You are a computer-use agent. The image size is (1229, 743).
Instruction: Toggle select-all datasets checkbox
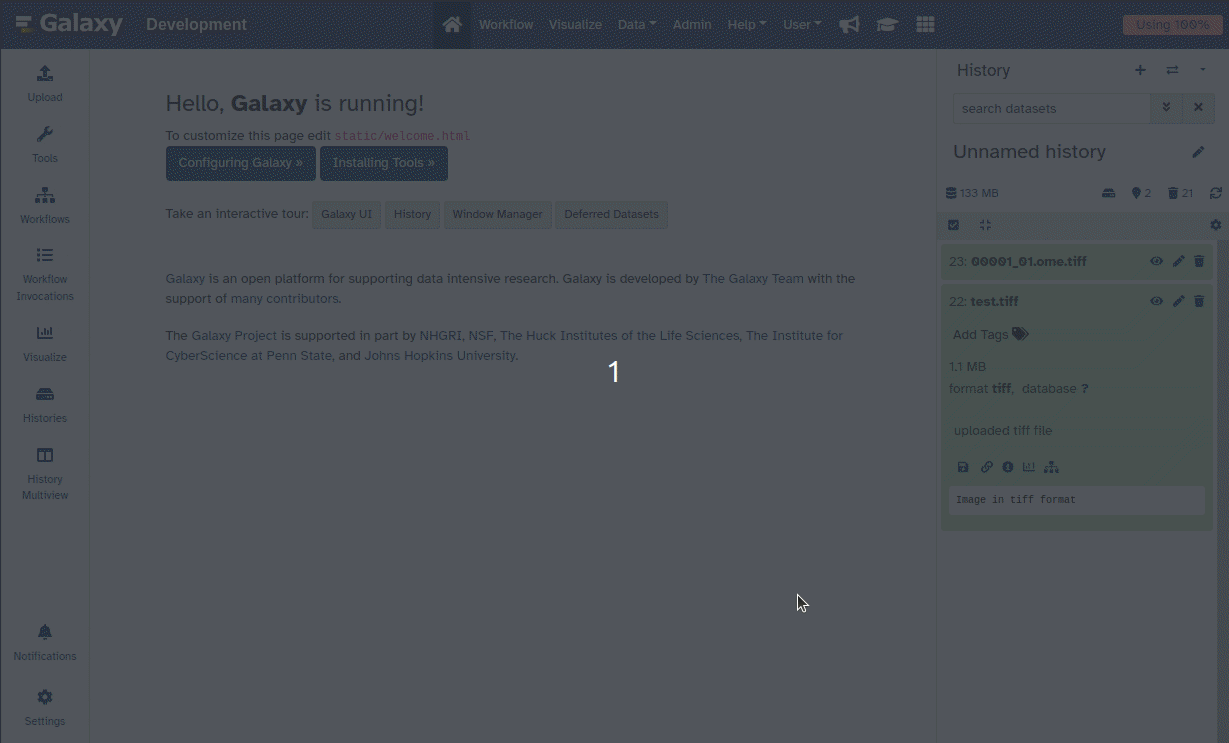(x=953, y=225)
